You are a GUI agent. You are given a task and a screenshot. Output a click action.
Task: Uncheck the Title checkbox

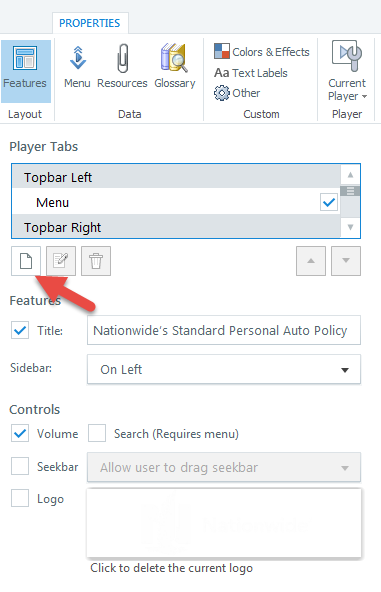click(x=20, y=330)
